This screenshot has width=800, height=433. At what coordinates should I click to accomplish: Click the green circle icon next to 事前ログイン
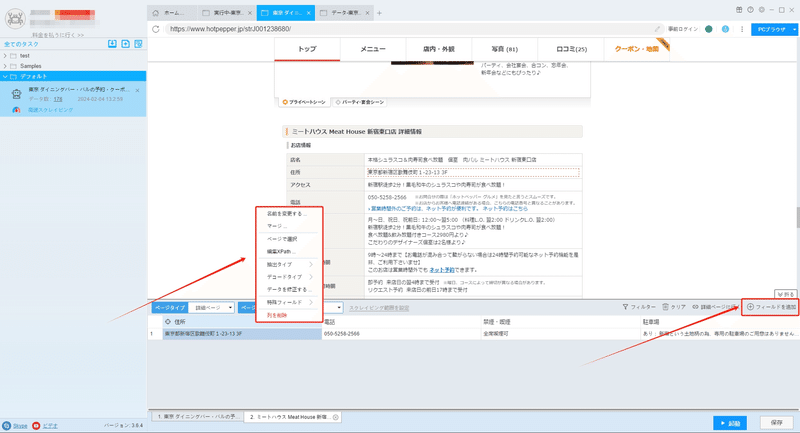click(x=709, y=29)
